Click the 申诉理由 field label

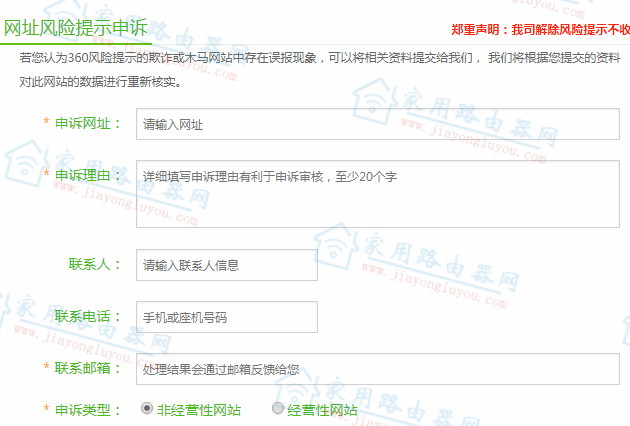coord(88,175)
